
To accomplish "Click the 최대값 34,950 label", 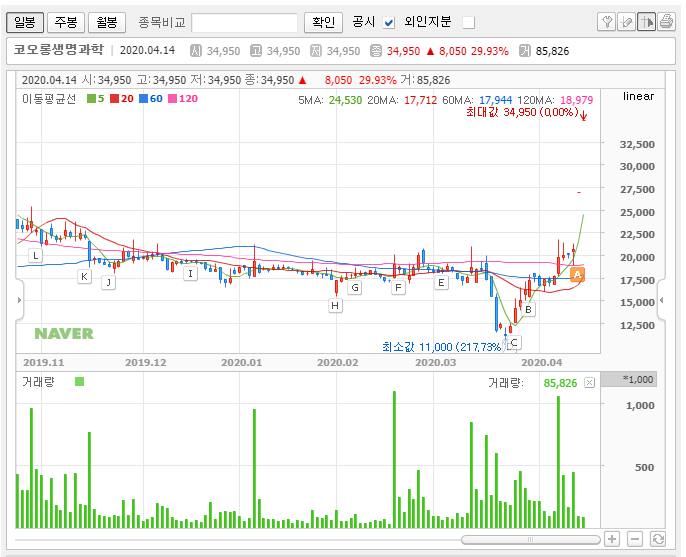I will coord(523,112).
